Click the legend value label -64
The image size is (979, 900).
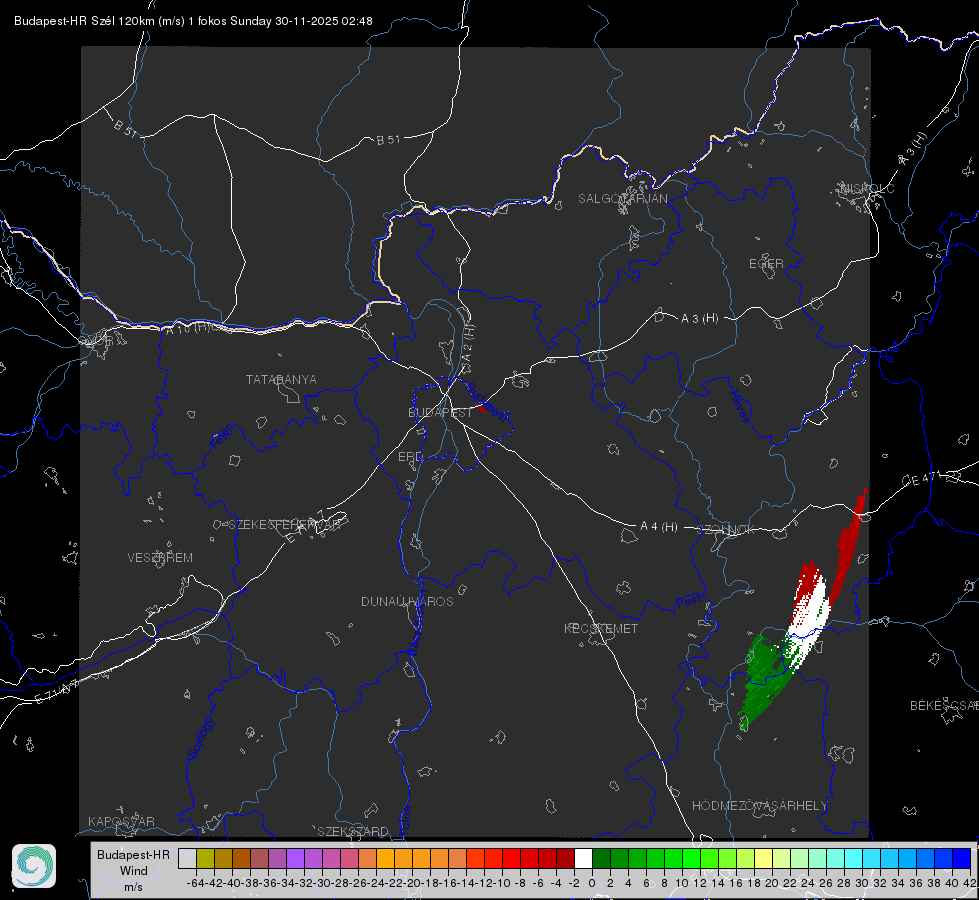coord(195,883)
